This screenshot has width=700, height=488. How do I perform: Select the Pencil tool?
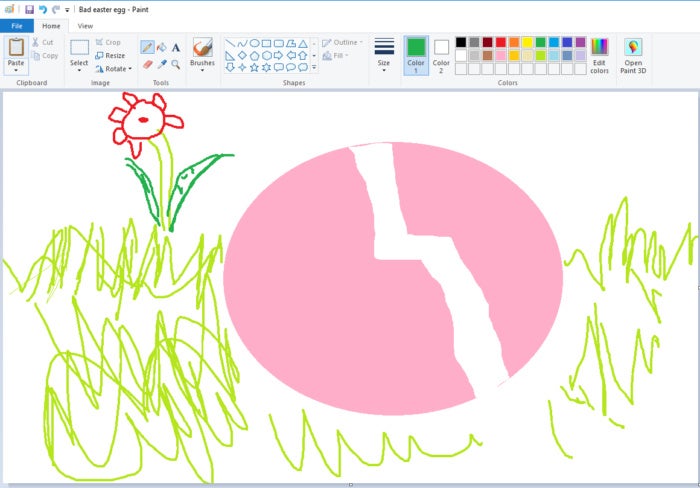pyautogui.click(x=147, y=46)
